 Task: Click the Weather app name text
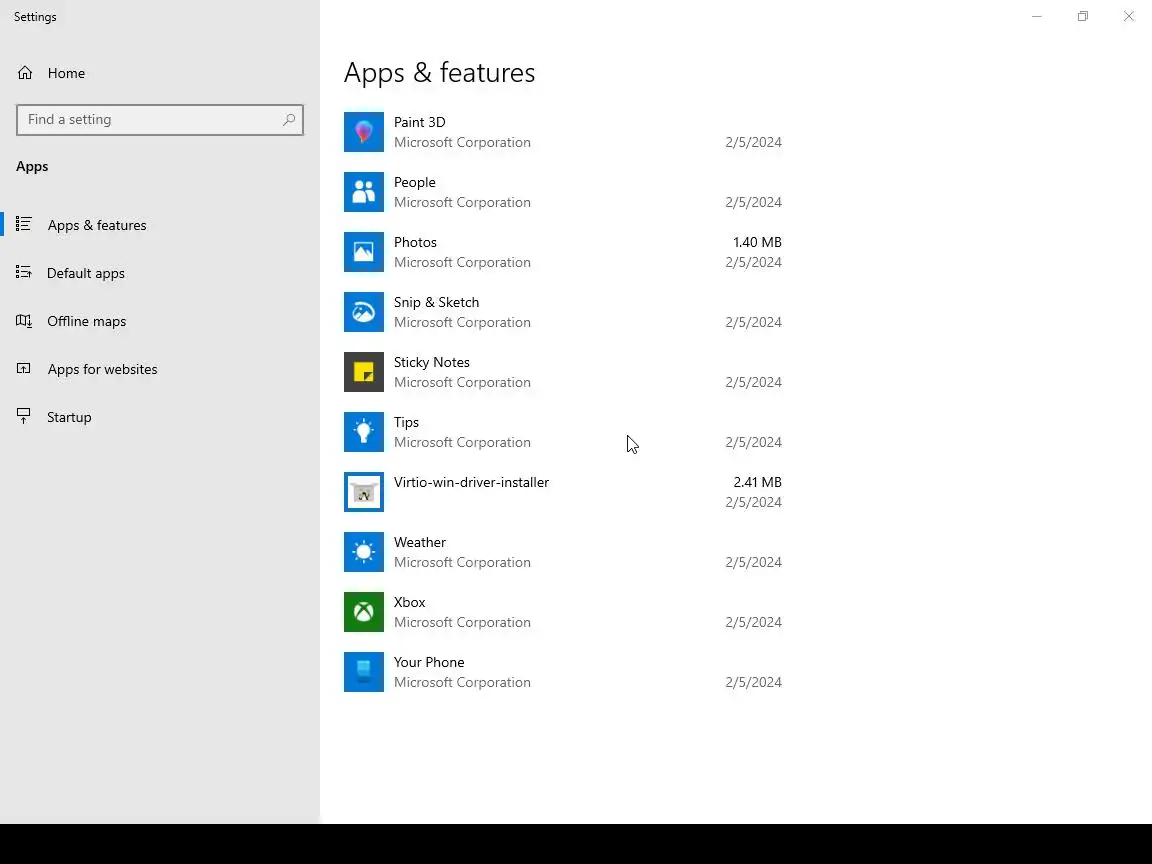420,542
